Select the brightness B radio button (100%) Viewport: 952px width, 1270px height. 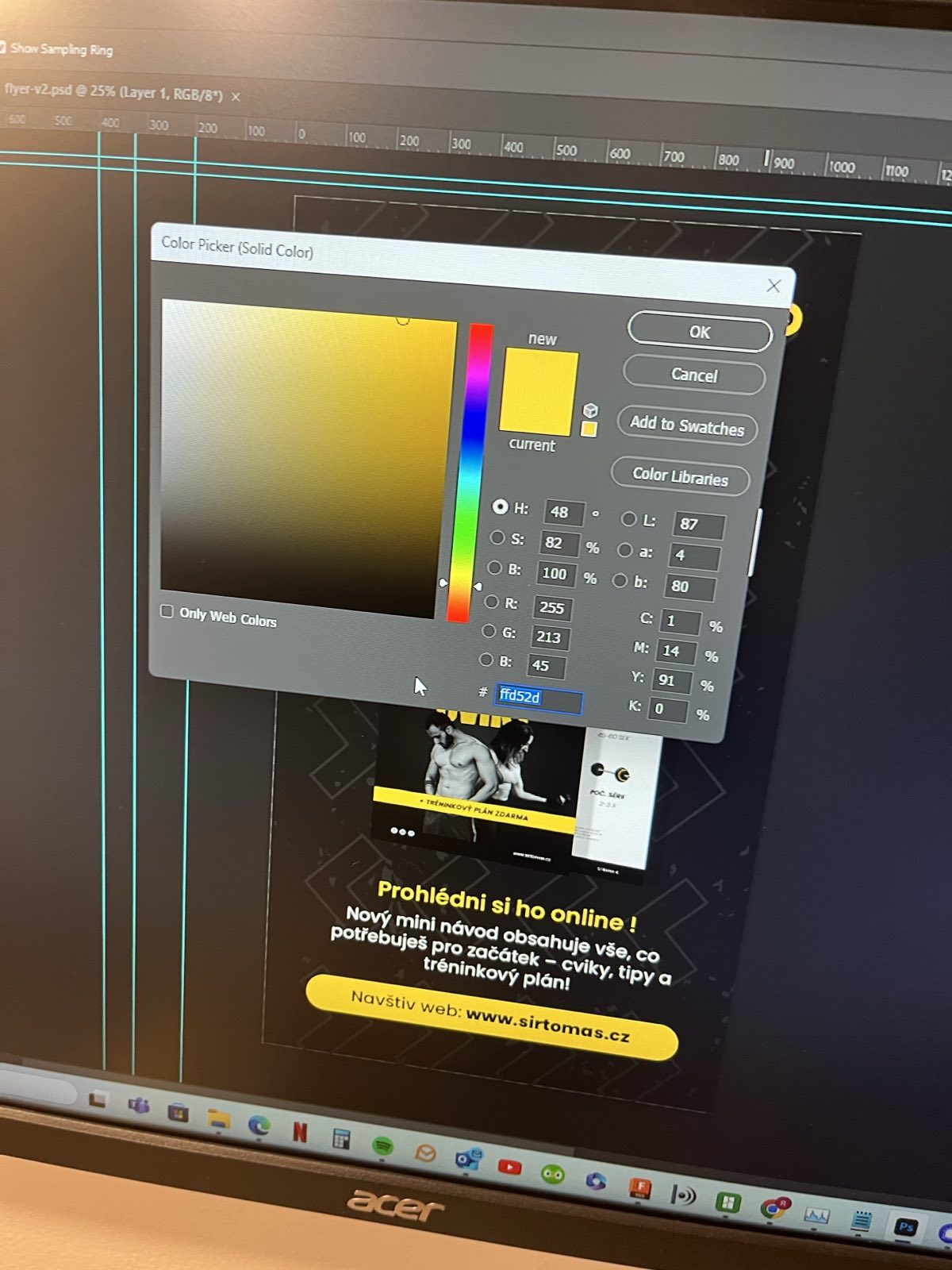click(x=494, y=568)
